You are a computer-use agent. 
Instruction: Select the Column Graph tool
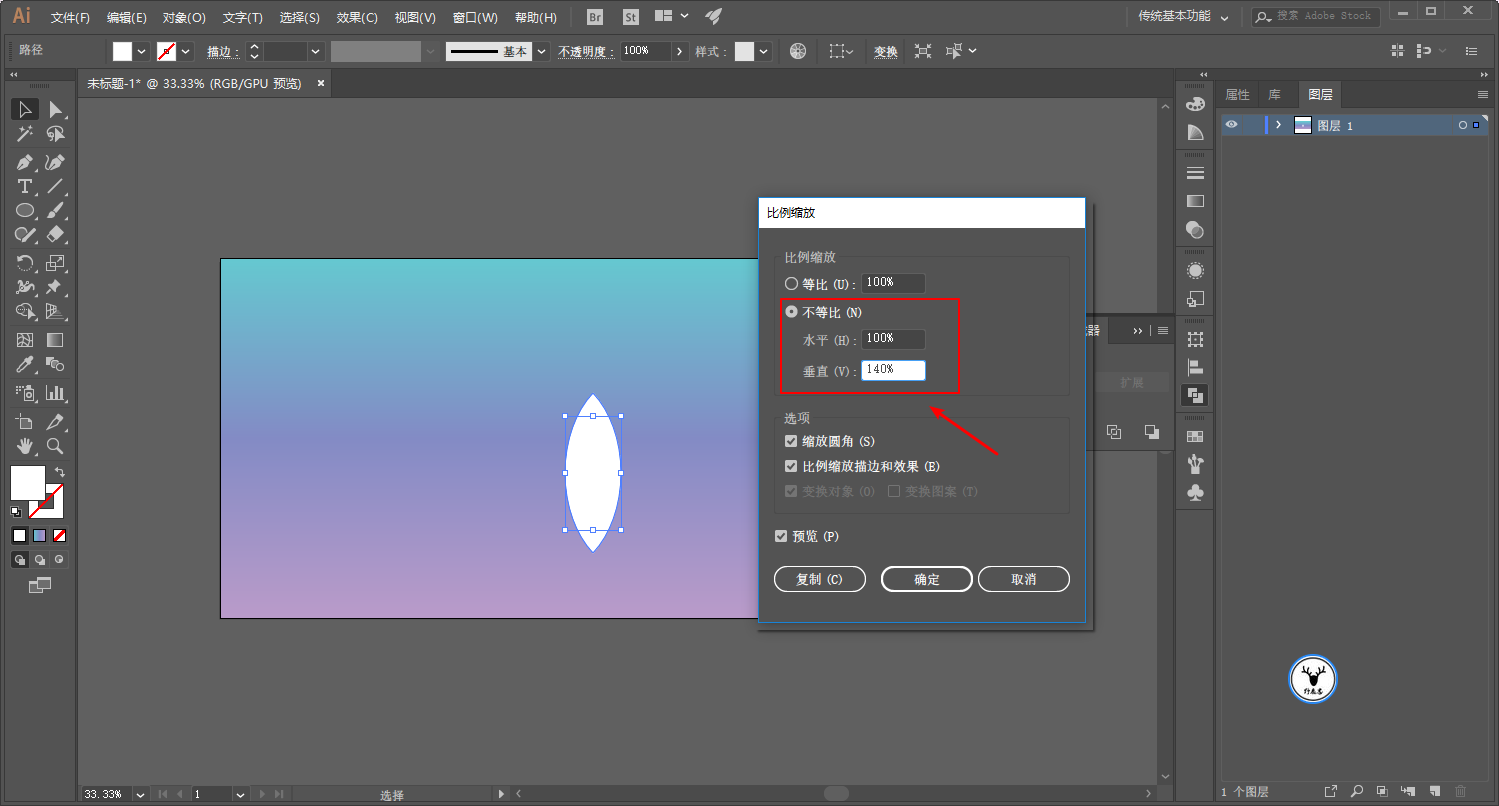click(56, 393)
